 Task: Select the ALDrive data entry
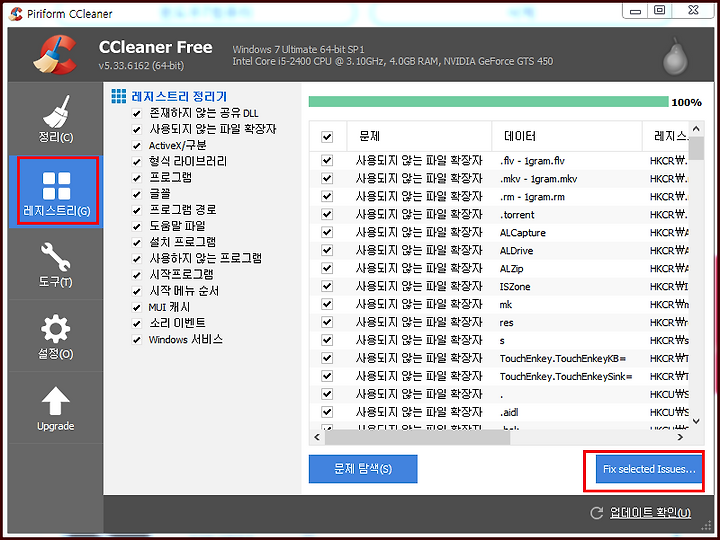pos(516,250)
